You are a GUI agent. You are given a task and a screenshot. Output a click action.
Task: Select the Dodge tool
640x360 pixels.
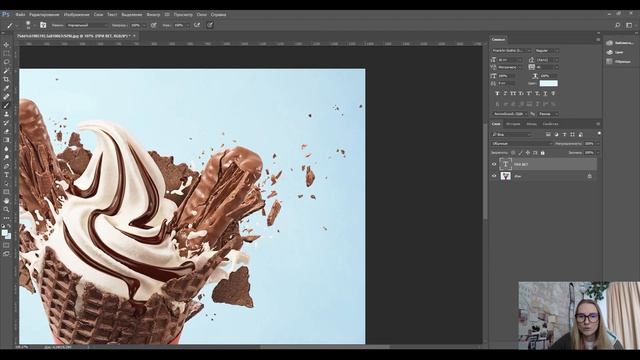(6, 157)
